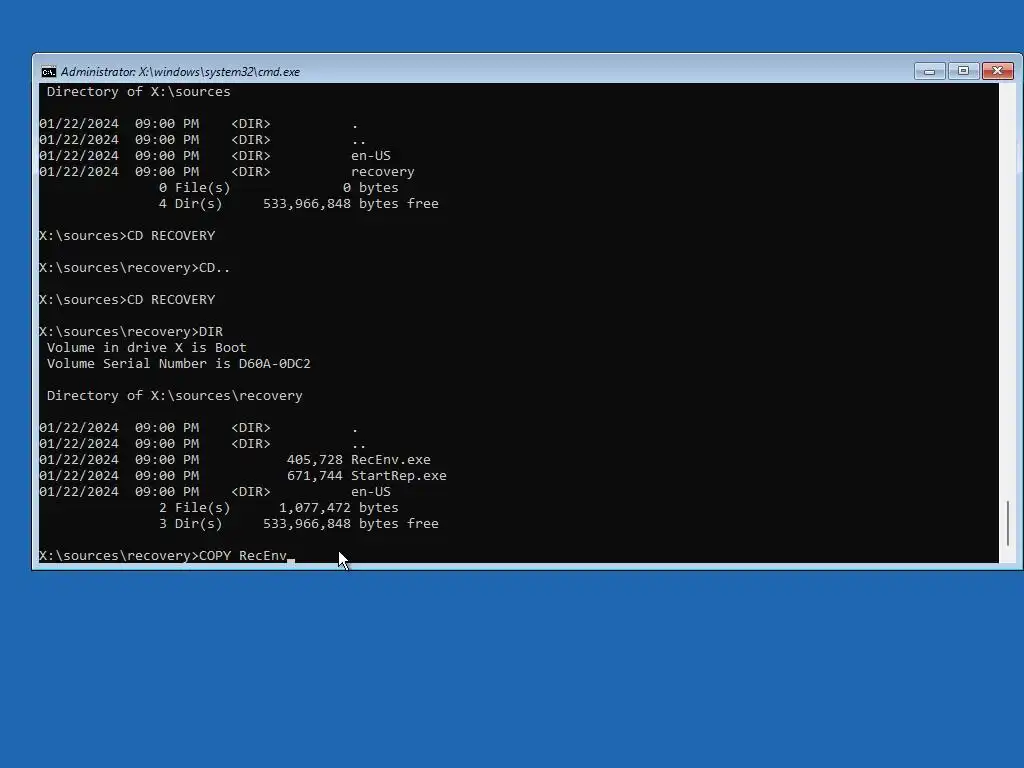
Task: Click the 3 Dir(s) bytes free line
Action: point(298,524)
